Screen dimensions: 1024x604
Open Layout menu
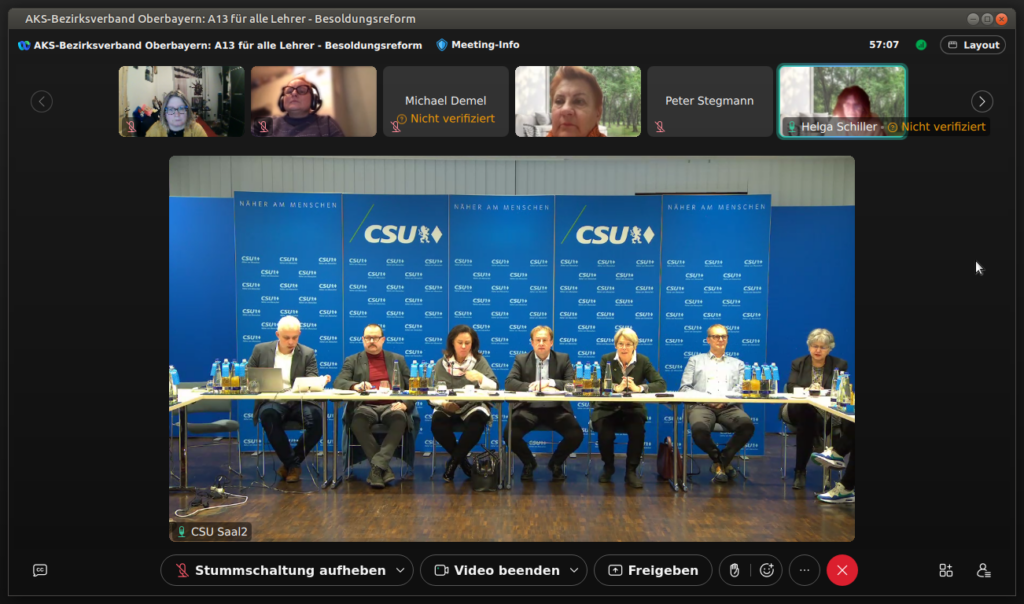[x=973, y=45]
